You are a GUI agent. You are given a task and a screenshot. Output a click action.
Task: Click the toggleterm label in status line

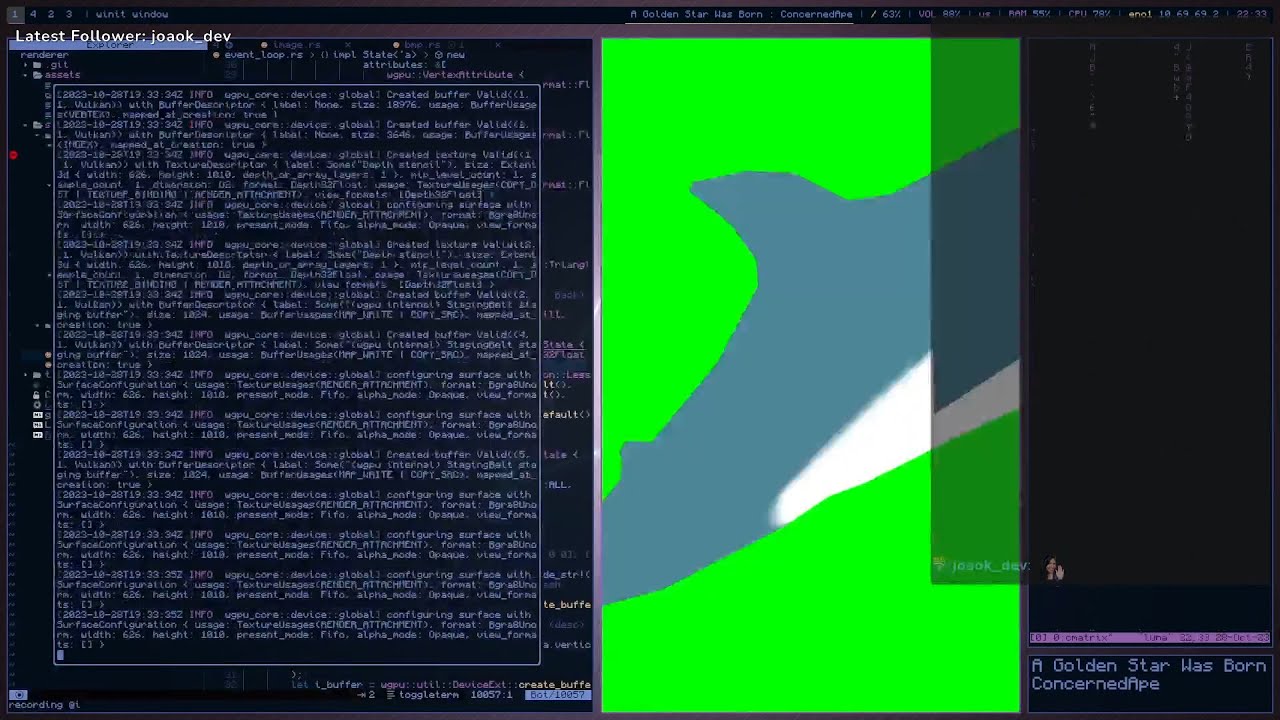[x=429, y=695]
